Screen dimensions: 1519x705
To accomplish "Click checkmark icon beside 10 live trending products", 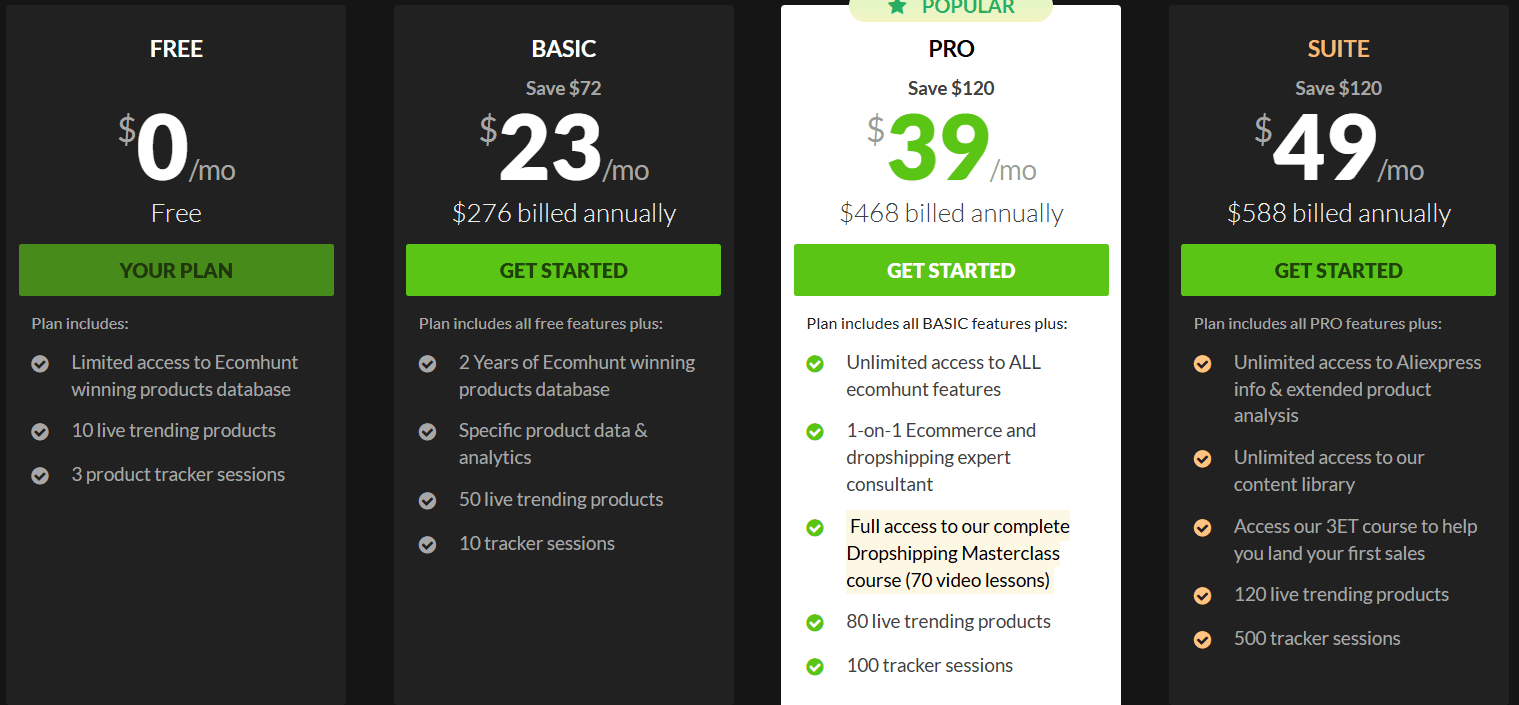I will pyautogui.click(x=40, y=432).
